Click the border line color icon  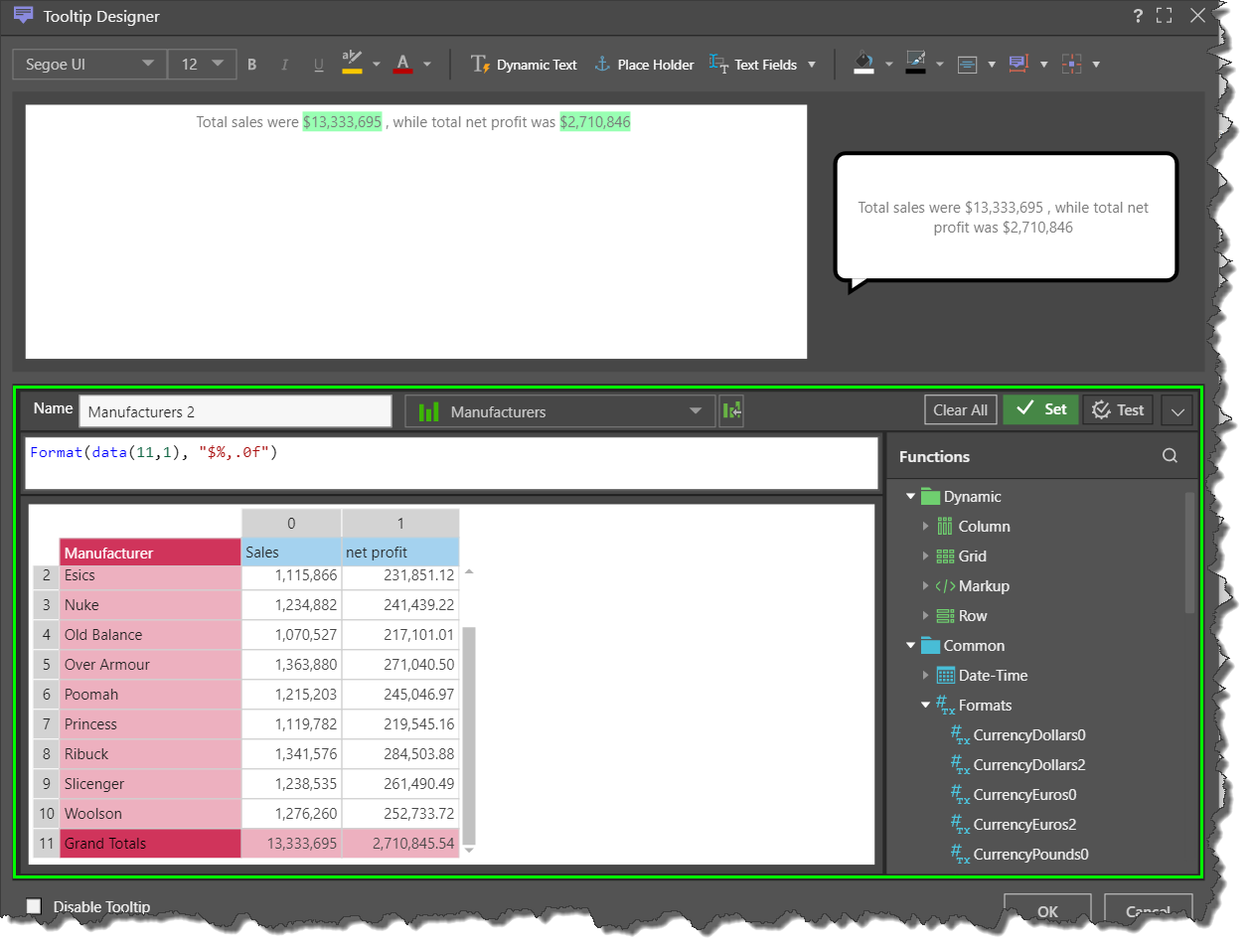(x=916, y=64)
